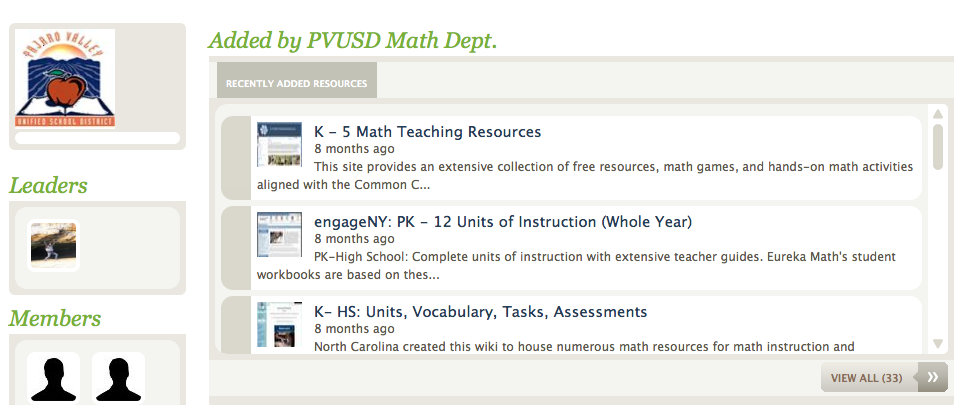Image resolution: width=961 pixels, height=405 pixels.
Task: Open the second member's silhouette avatar
Action: (118, 378)
